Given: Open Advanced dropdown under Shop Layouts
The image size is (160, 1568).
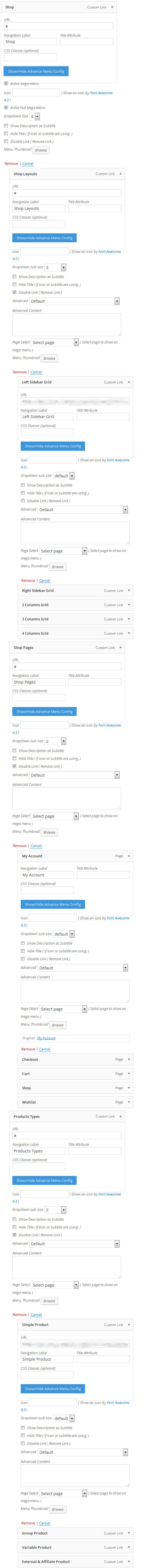Looking at the screenshot, I should (74, 301).
